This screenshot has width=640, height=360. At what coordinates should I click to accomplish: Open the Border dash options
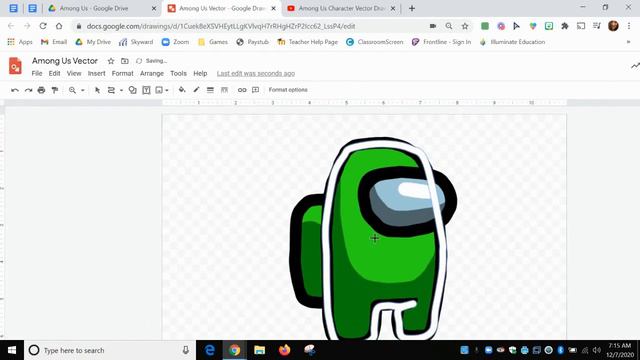click(x=224, y=90)
